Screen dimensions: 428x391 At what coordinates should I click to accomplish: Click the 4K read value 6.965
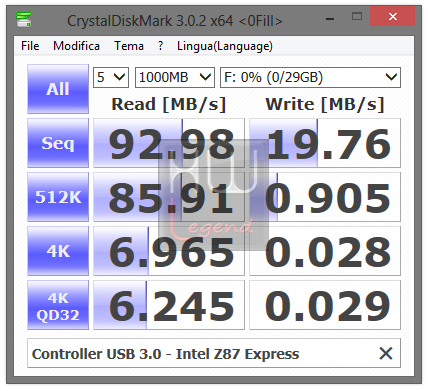coord(169,251)
